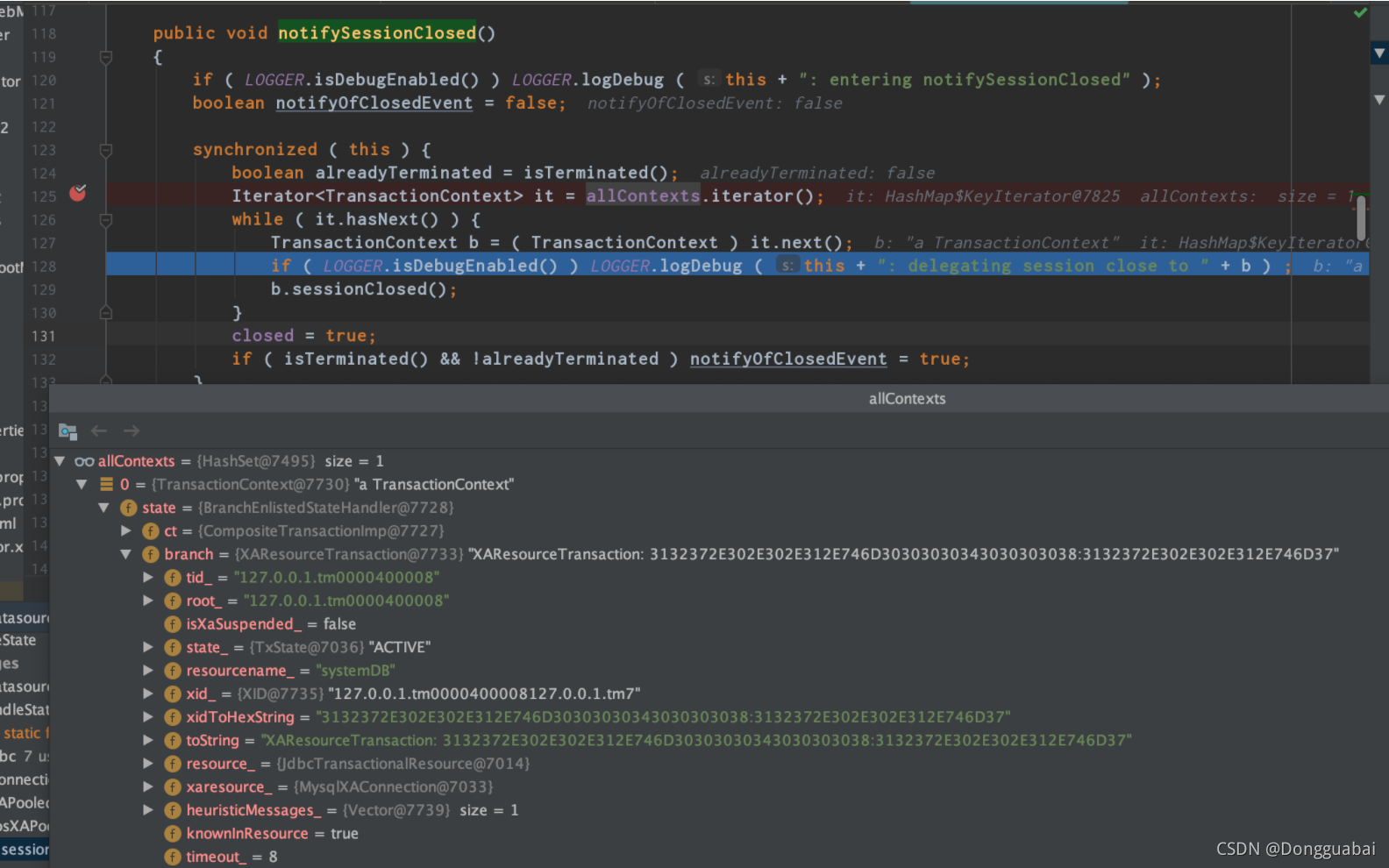This screenshot has height=868, width=1389.
Task: Click allContexts variable on line 125
Action: 643,196
